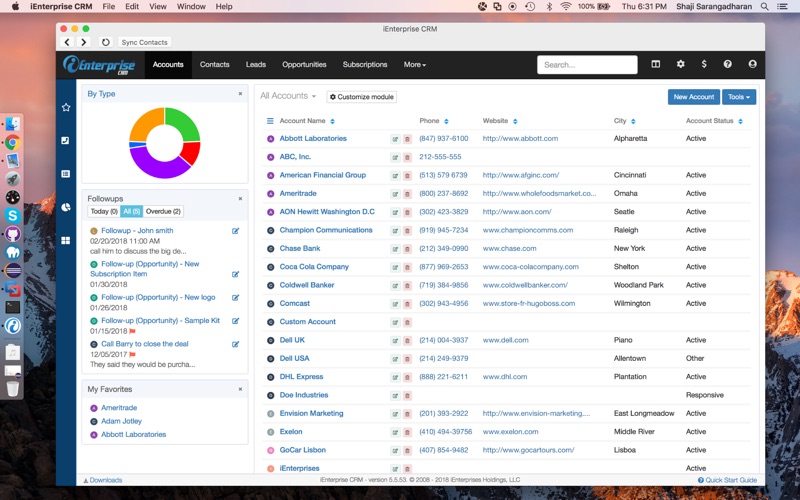Show Today (0) followups
This screenshot has height=500, width=800.
point(104,211)
